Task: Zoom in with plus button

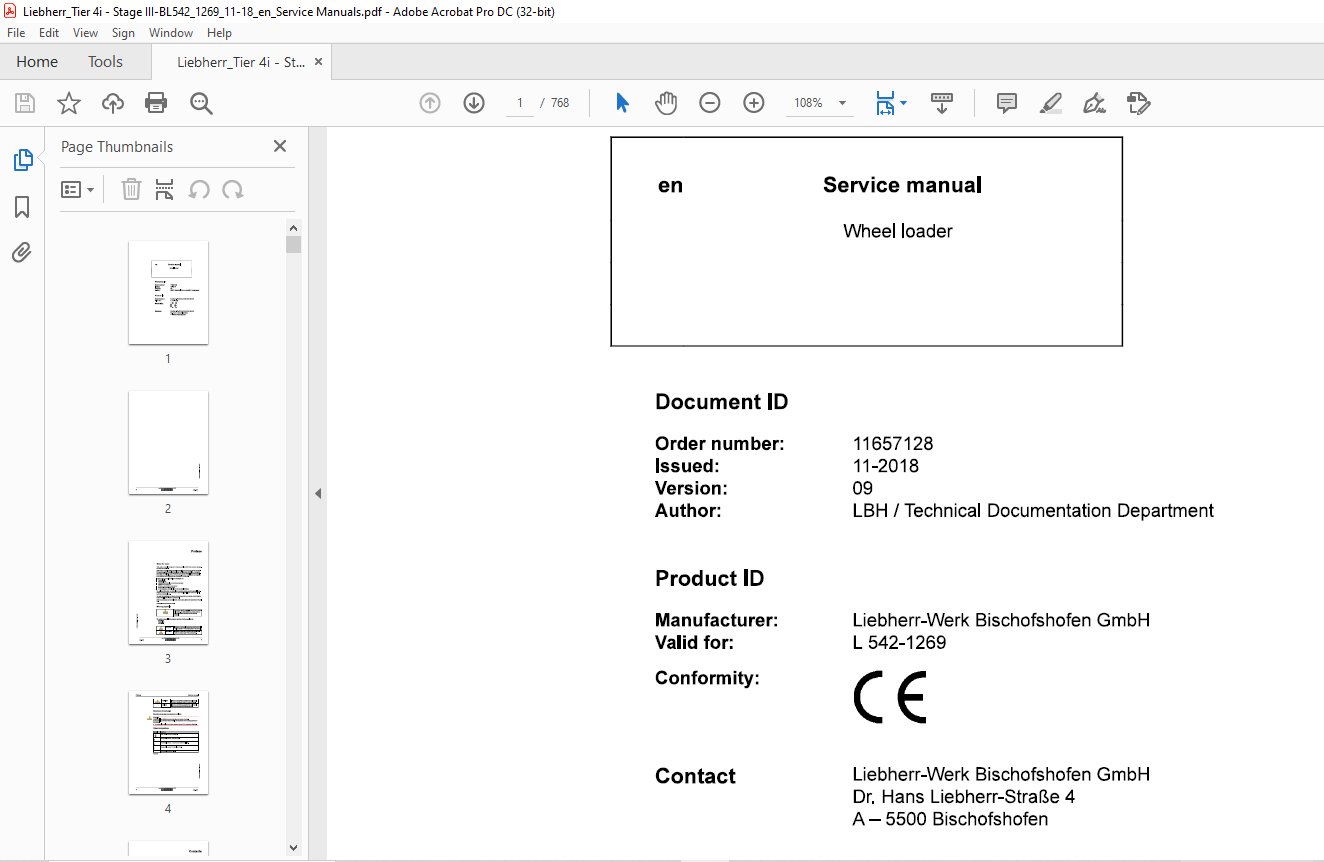Action: click(754, 103)
